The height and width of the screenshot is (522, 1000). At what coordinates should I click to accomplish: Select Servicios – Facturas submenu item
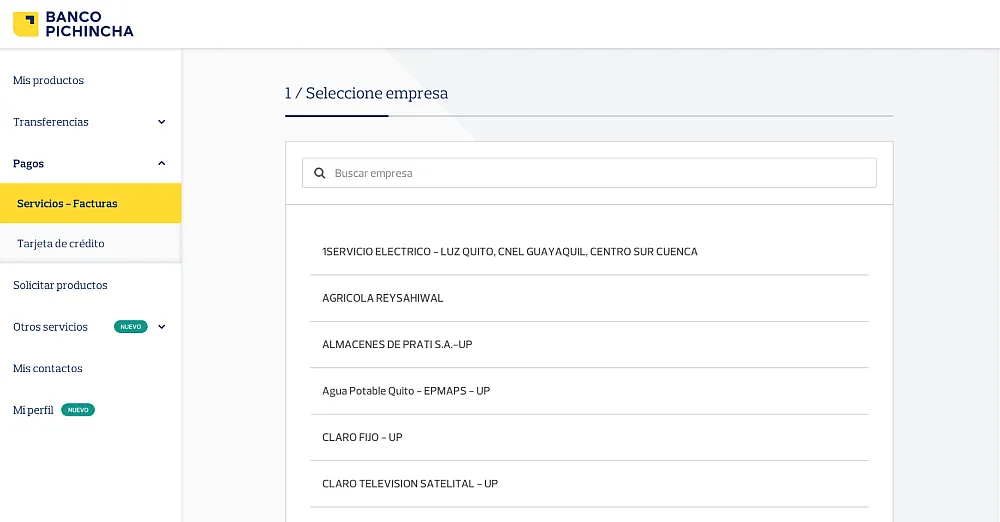[x=91, y=203]
